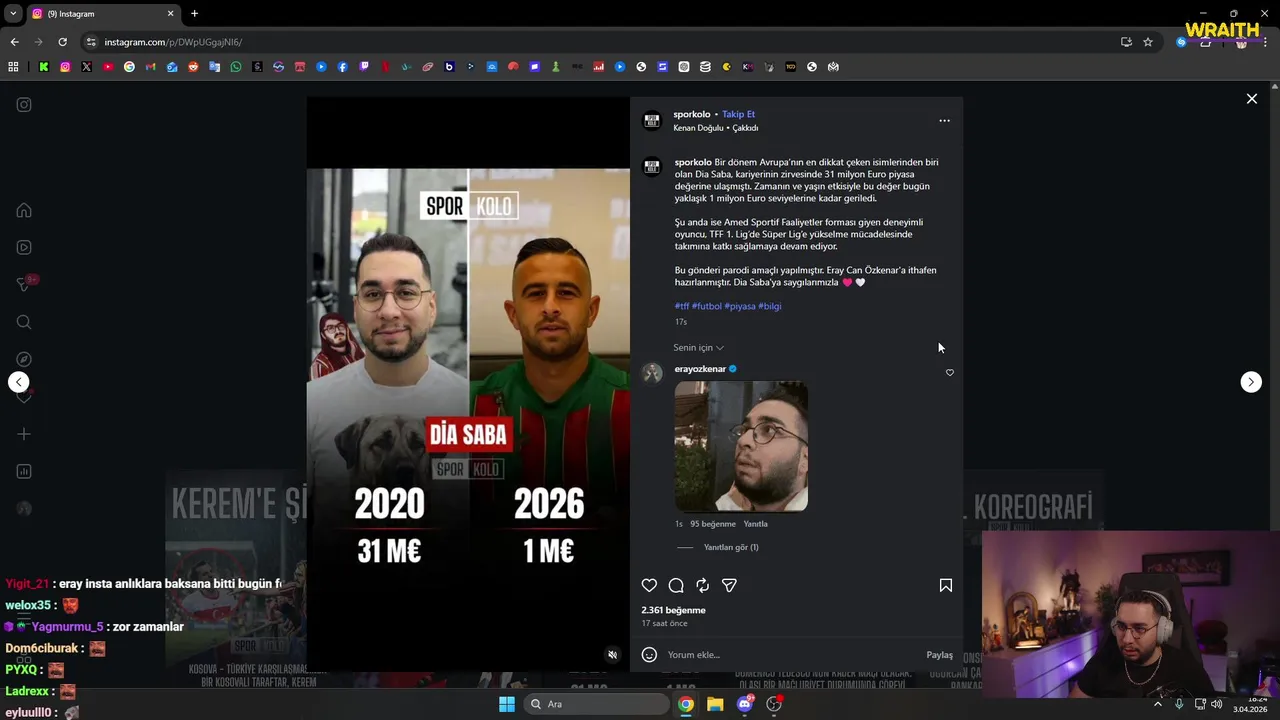Bookmark this page with the star icon
Image resolution: width=1280 pixels, height=720 pixels.
point(1148,42)
